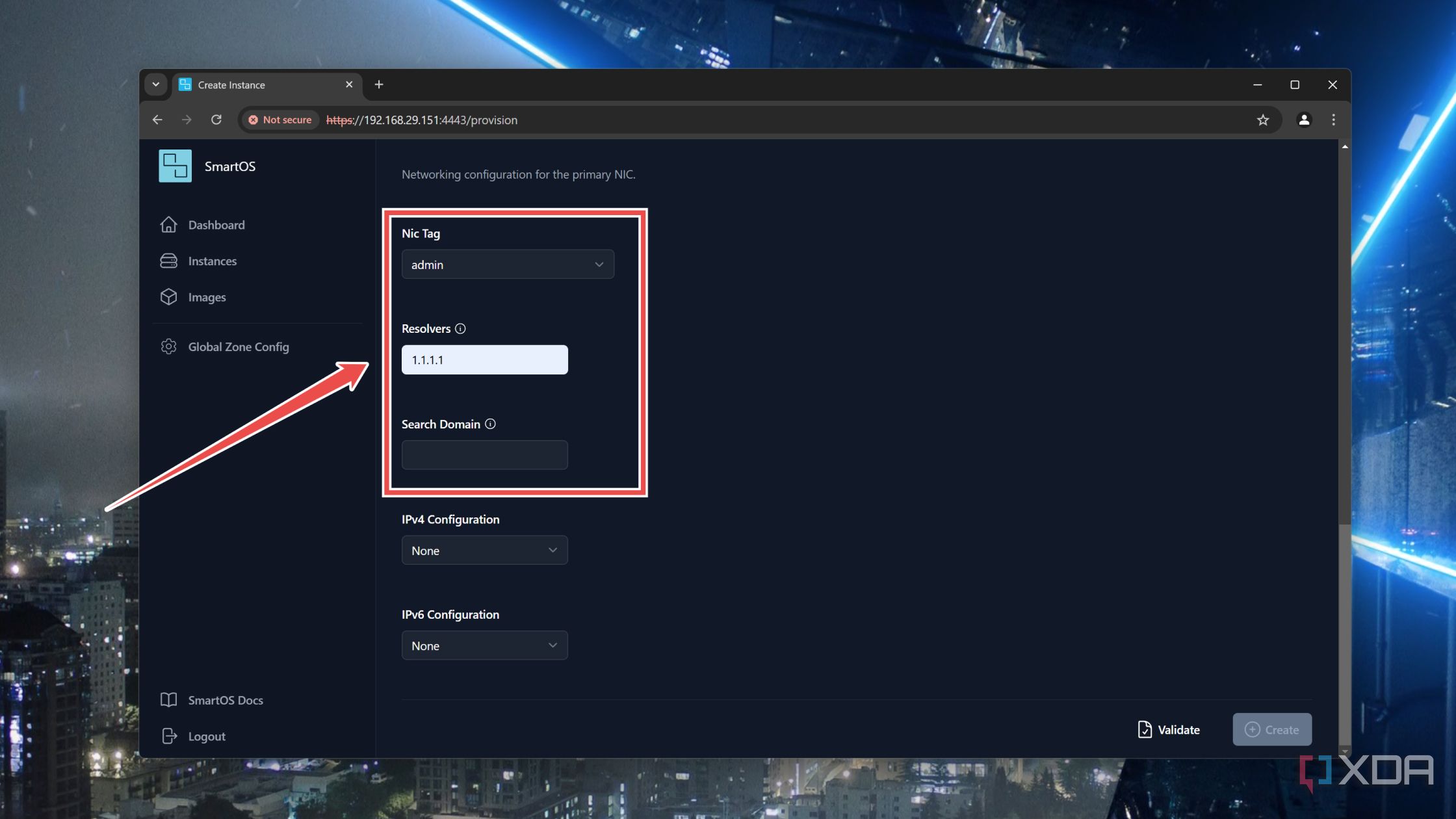The image size is (1456, 819).
Task: Click the Search Domain info icon
Action: [x=490, y=424]
